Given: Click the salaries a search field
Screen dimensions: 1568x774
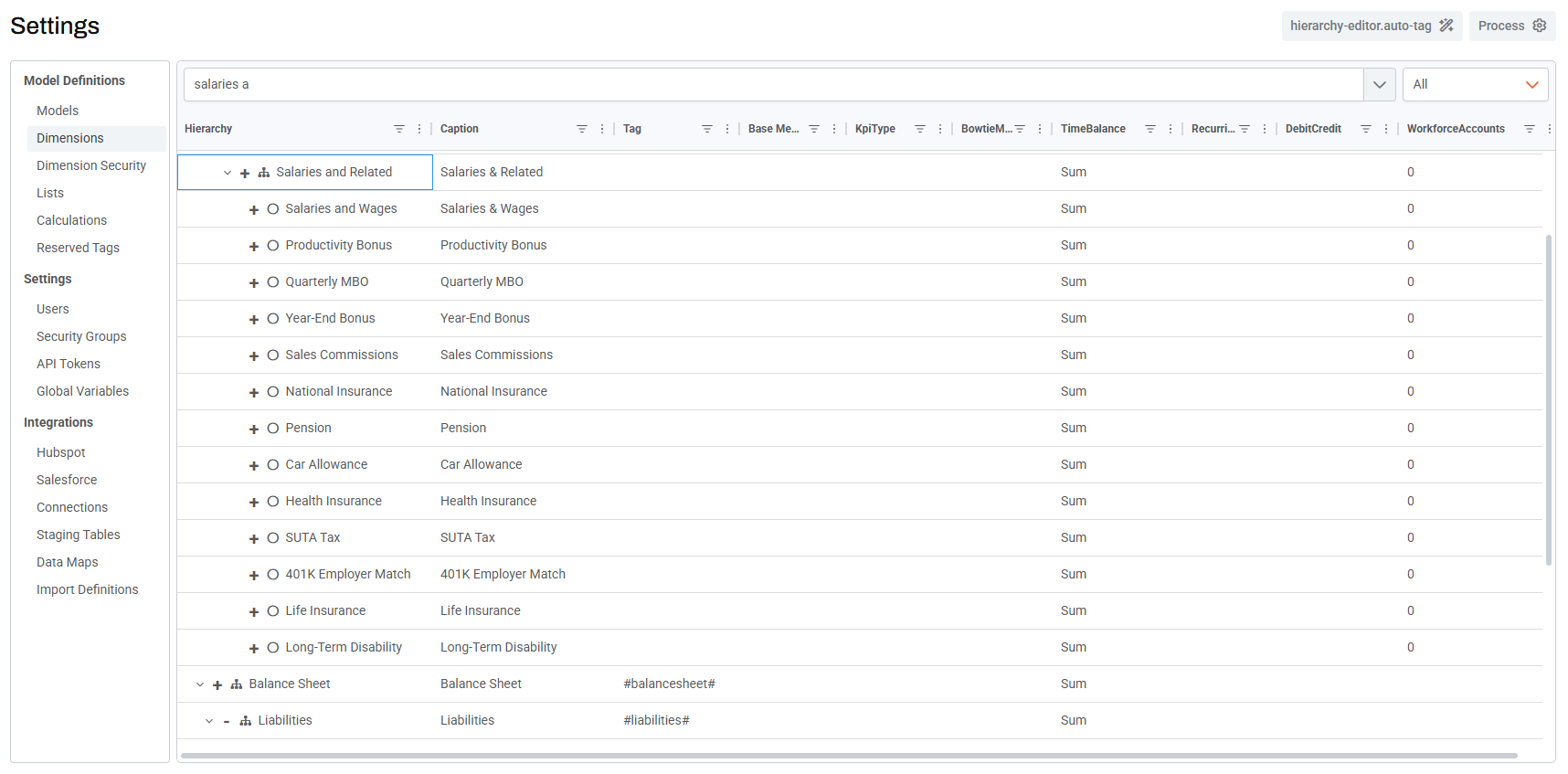Looking at the screenshot, I should coord(773,84).
